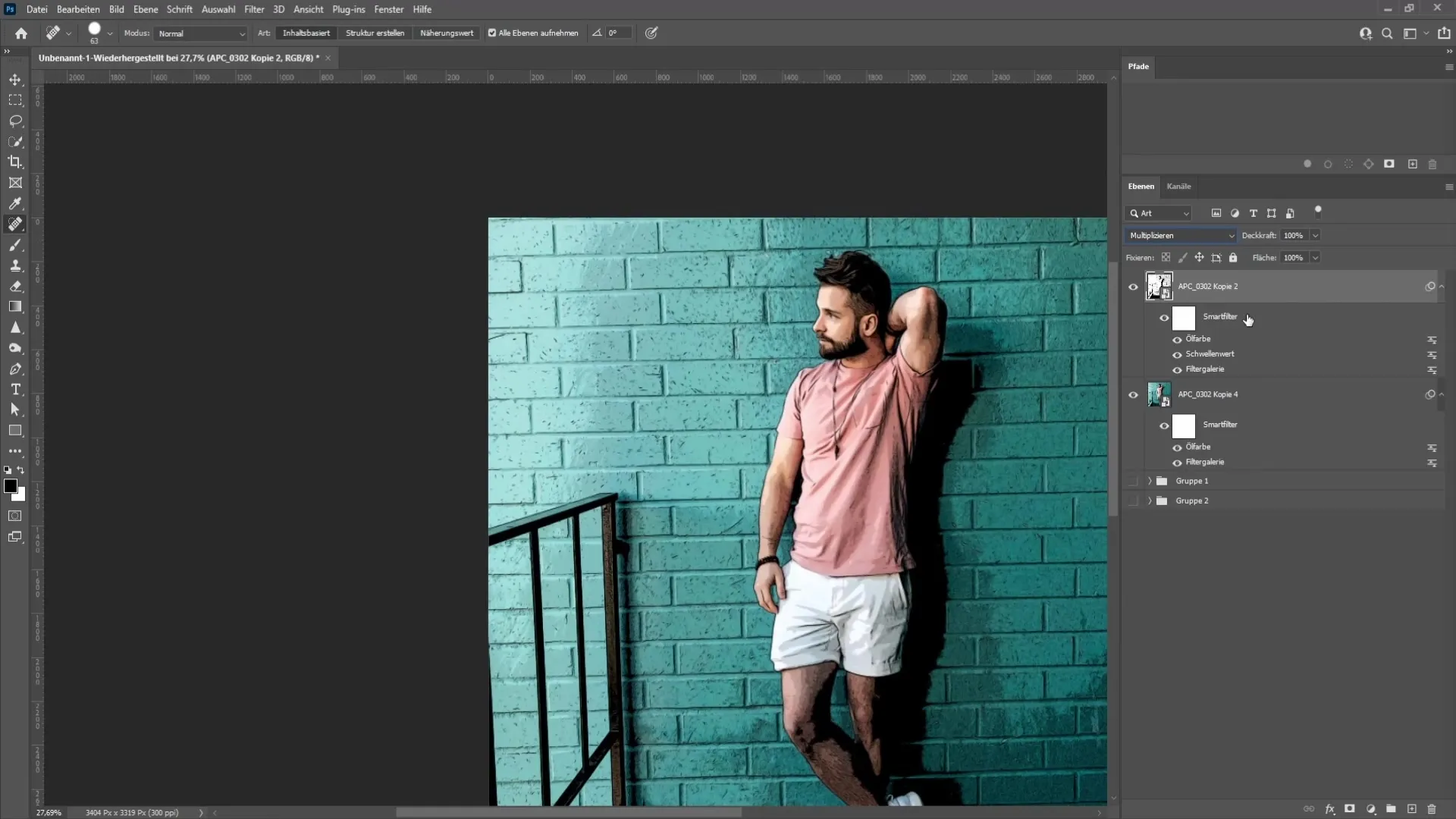Create a new group folder icon
The height and width of the screenshot is (819, 1456).
click(x=1391, y=809)
